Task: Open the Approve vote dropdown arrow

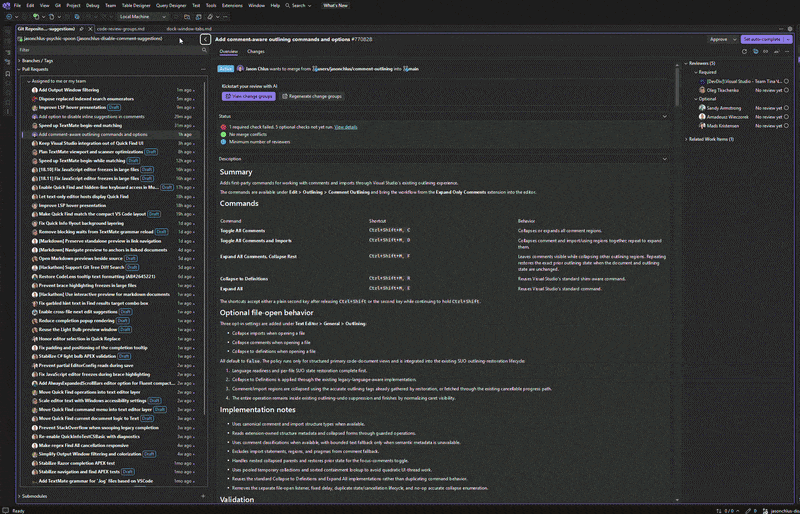Action: [735, 39]
